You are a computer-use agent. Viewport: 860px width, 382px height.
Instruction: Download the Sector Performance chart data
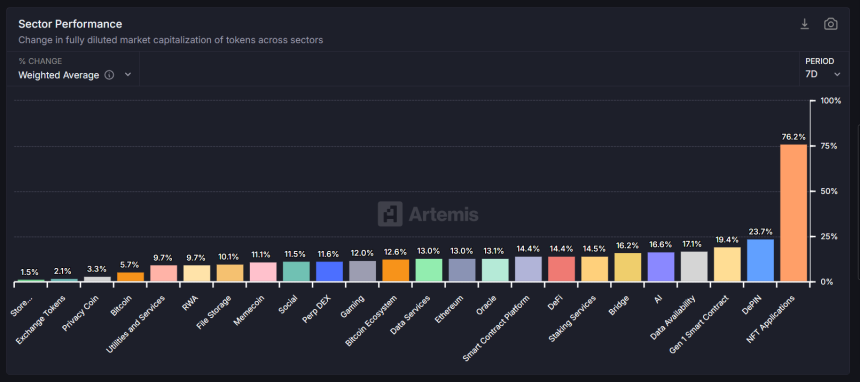[x=805, y=24]
